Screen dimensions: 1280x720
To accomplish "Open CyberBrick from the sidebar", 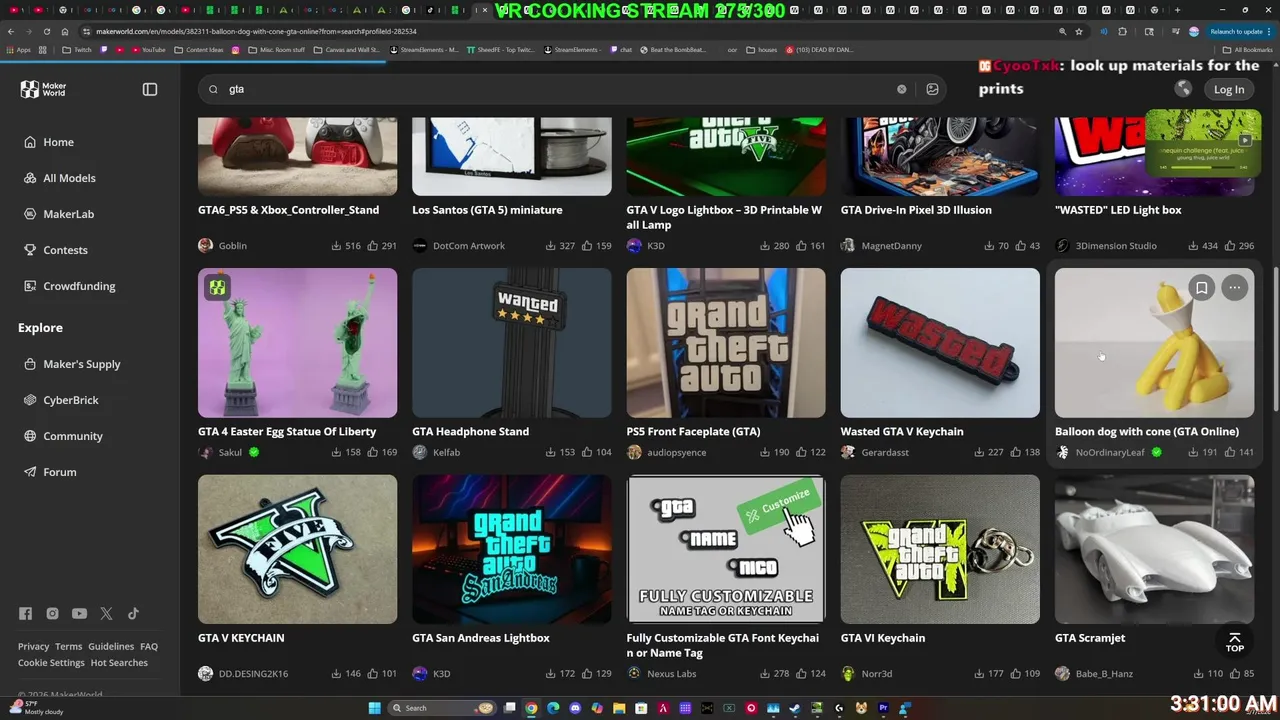I will 70,400.
